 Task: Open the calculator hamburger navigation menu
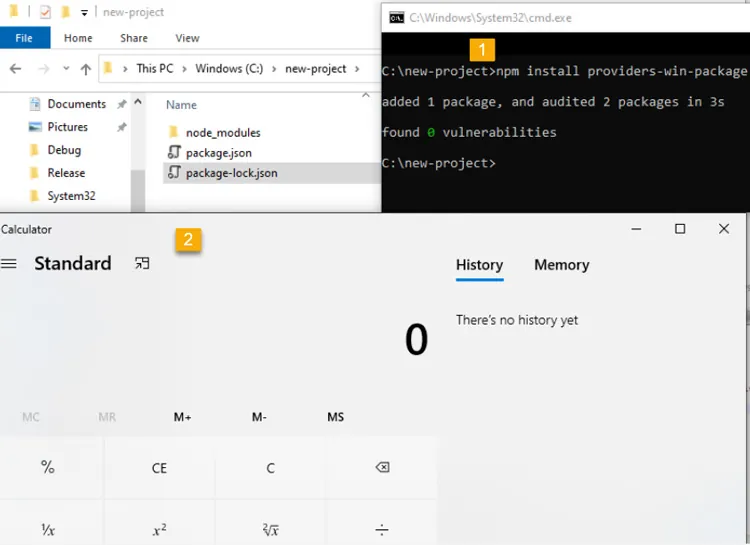pyautogui.click(x=9, y=263)
